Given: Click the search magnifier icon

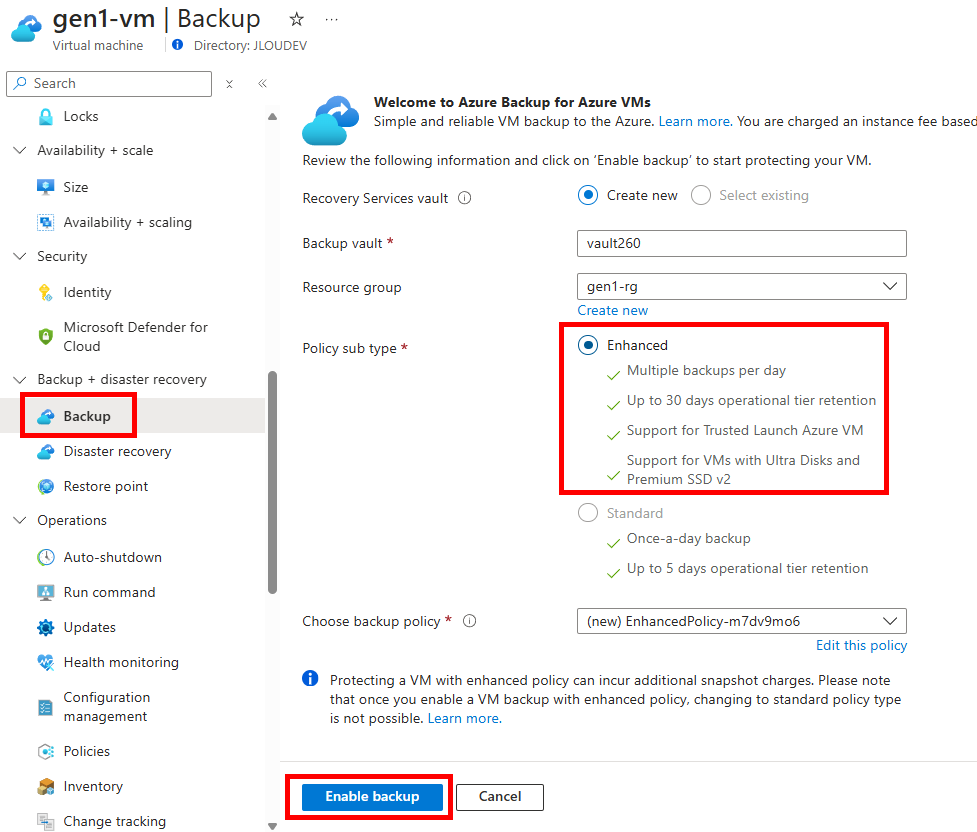Looking at the screenshot, I should point(21,83).
